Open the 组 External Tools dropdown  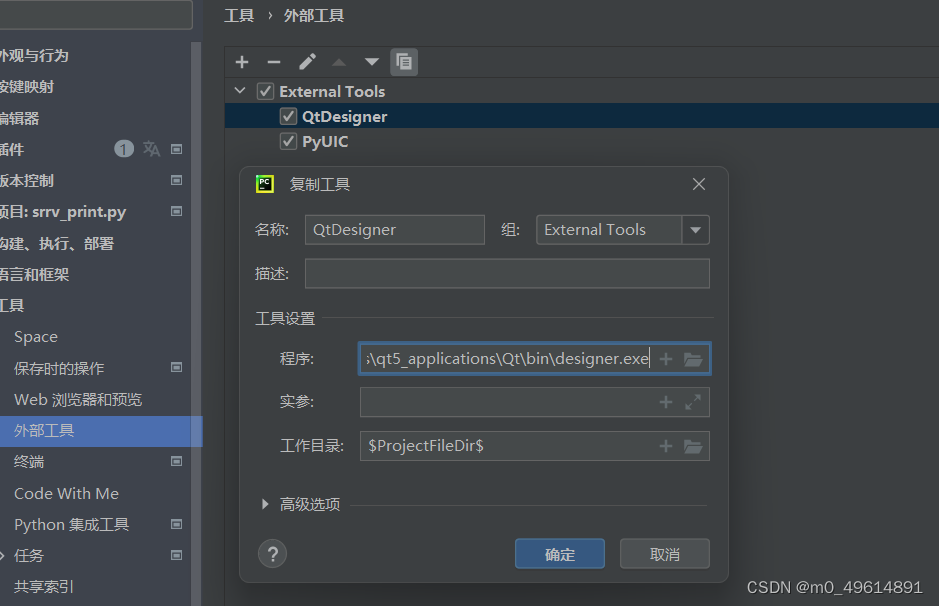[x=695, y=230]
